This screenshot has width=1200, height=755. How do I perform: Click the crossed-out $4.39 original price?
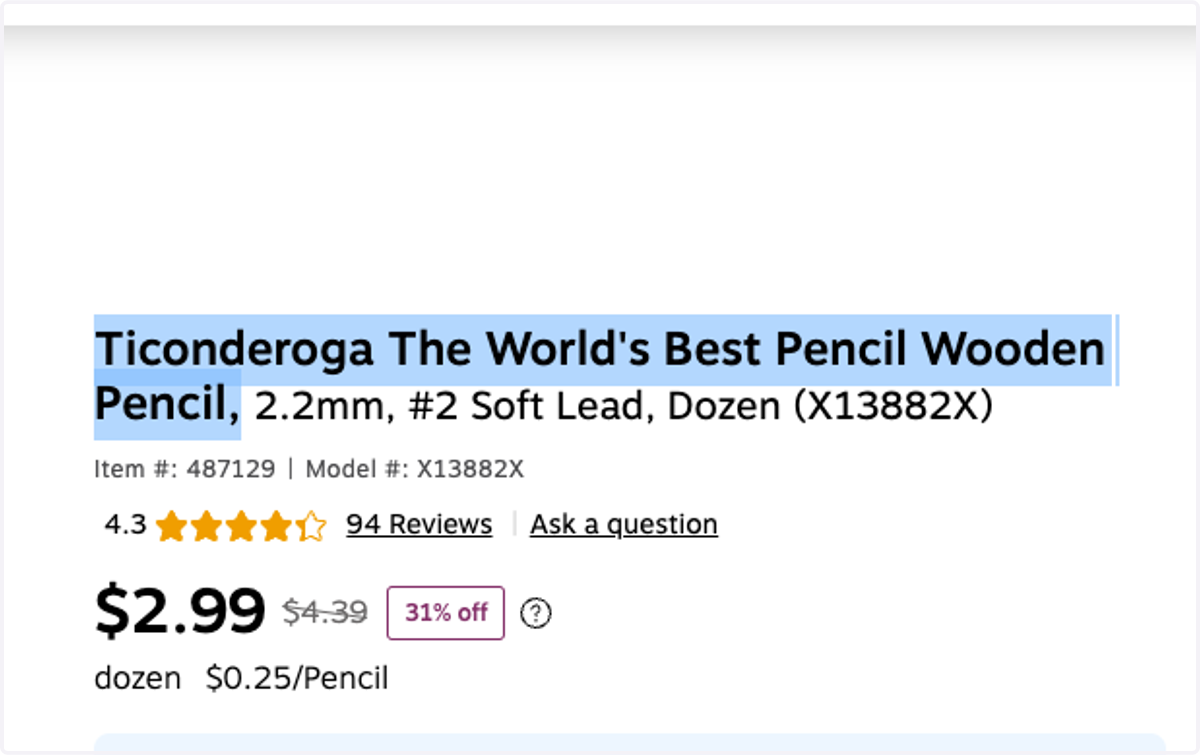(x=325, y=611)
